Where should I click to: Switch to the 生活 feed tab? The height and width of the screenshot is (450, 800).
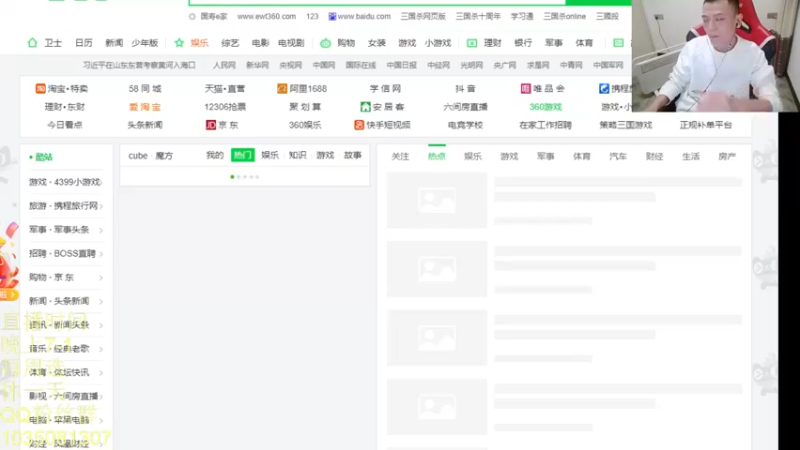point(691,156)
